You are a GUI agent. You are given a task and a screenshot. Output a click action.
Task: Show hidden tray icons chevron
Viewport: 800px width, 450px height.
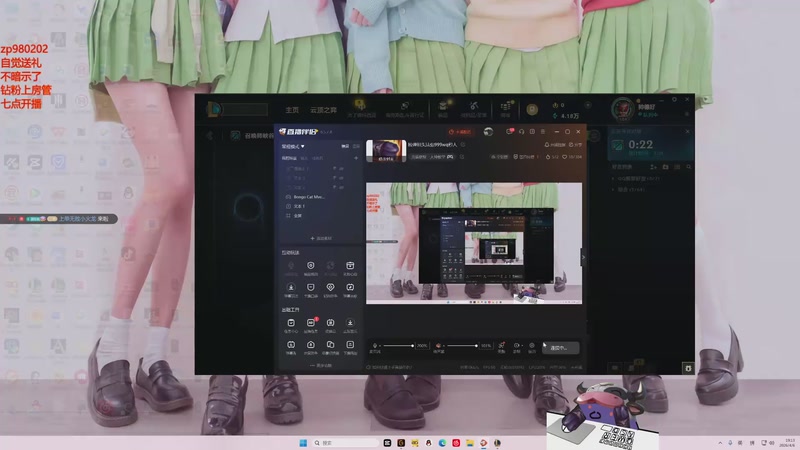(x=720, y=443)
